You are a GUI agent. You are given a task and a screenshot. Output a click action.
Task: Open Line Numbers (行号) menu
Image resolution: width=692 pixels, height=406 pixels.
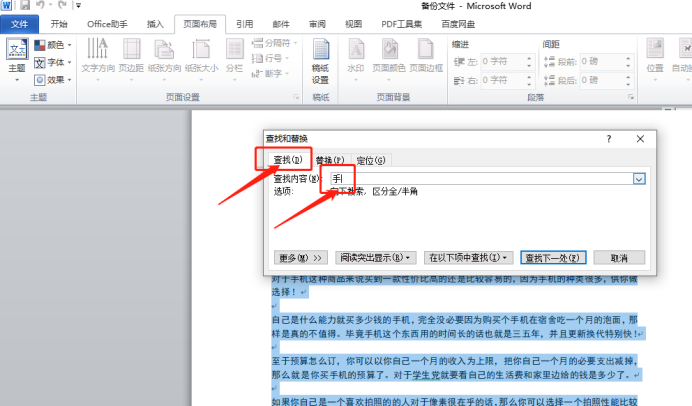pyautogui.click(x=270, y=58)
